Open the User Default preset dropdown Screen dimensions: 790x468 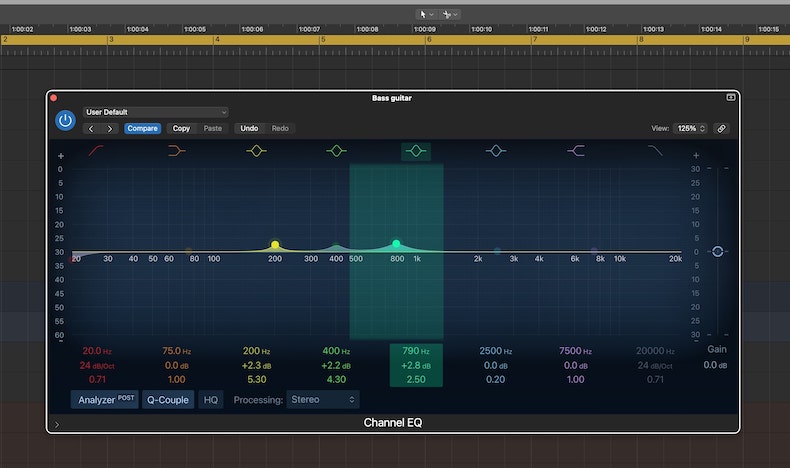(156, 112)
